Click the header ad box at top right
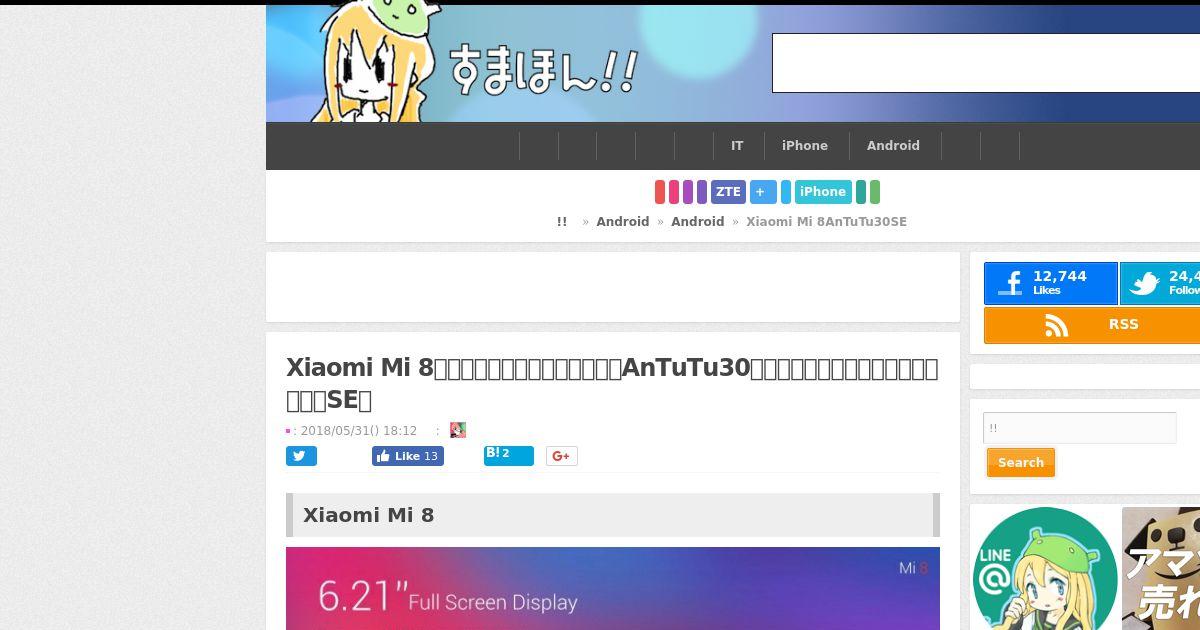 click(986, 63)
